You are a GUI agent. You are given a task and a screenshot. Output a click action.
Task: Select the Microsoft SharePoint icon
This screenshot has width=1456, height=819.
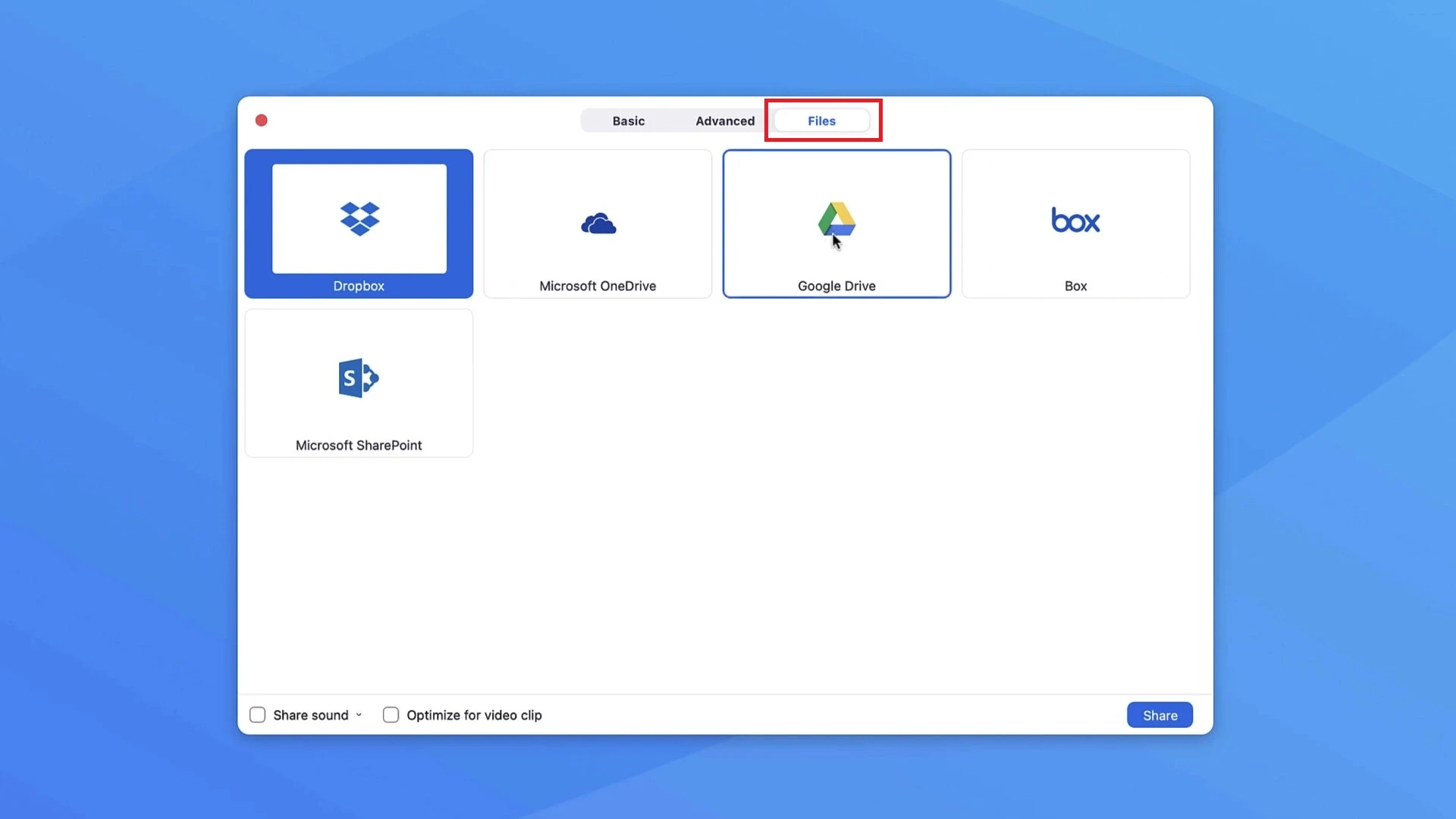[x=359, y=378]
